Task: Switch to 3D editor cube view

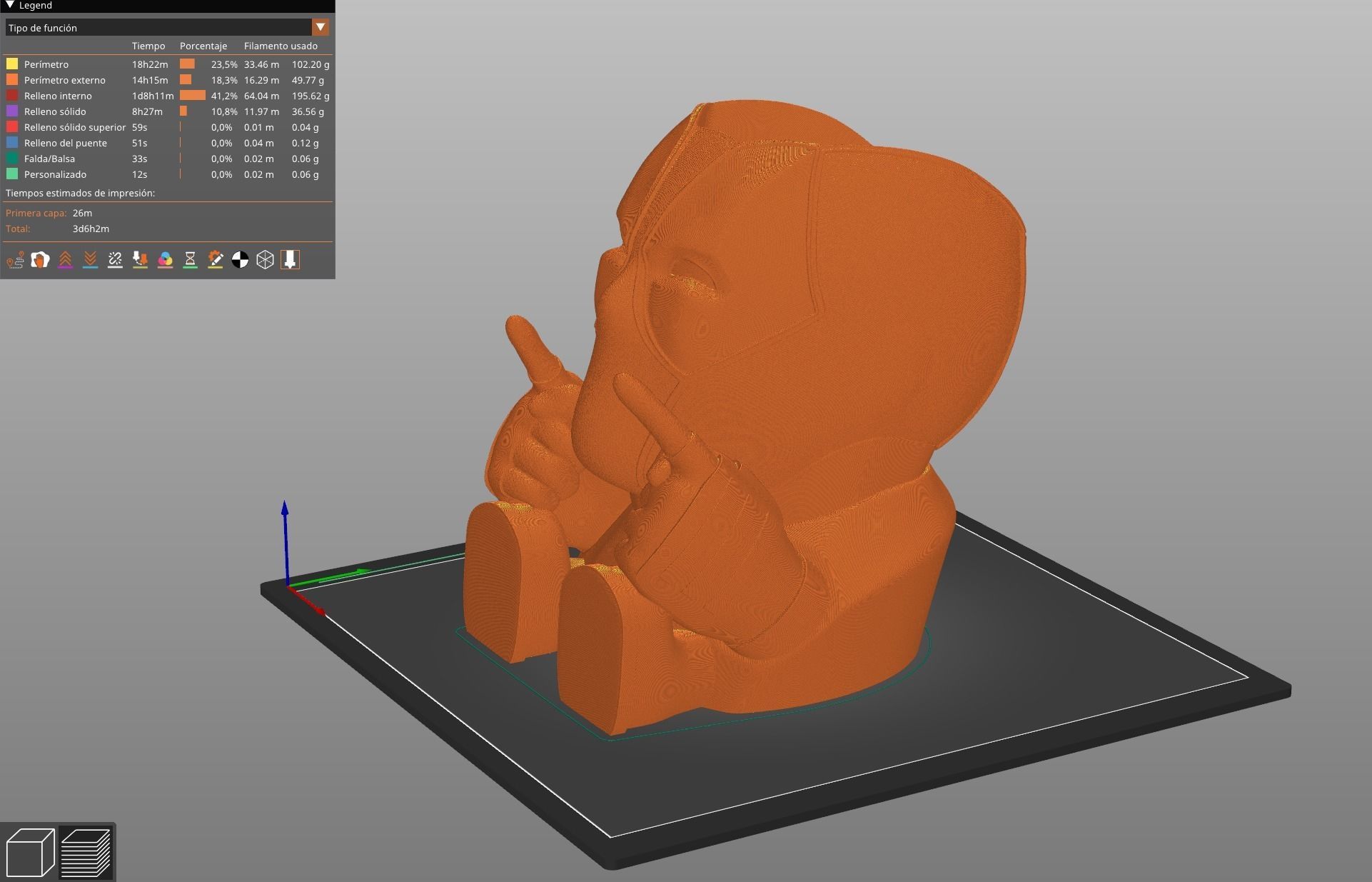Action: pos(31,853)
